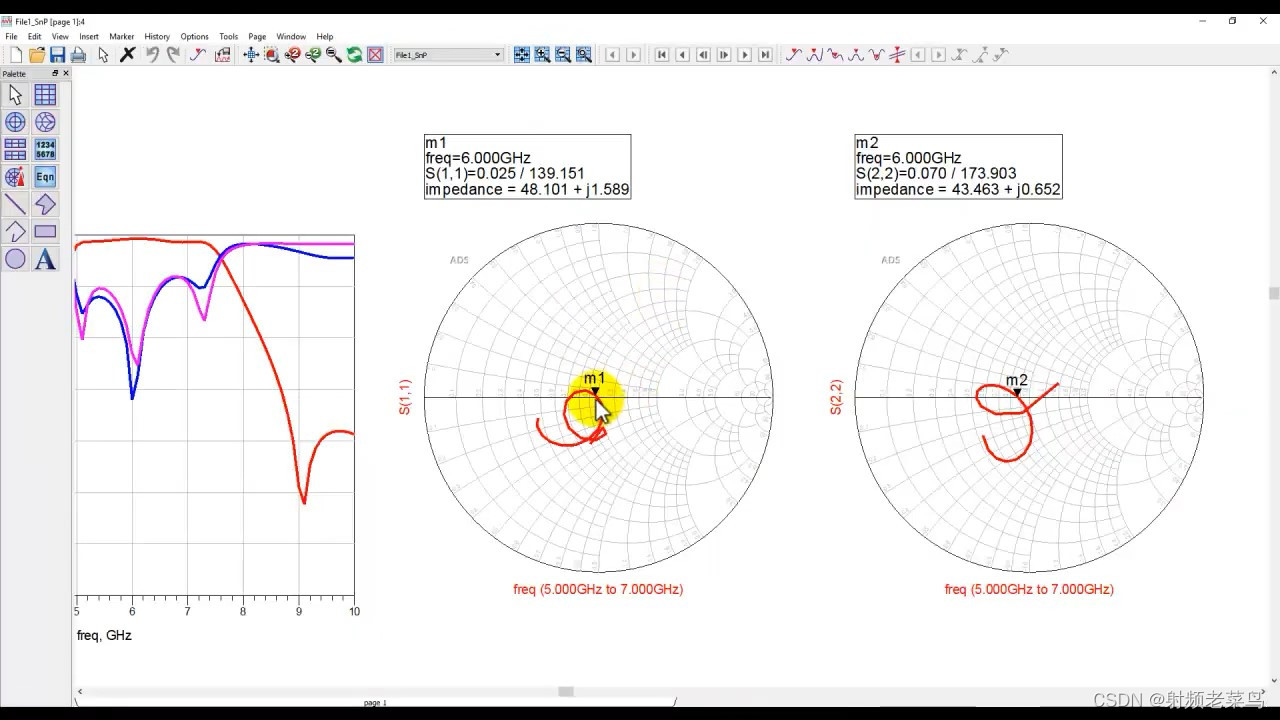Screen dimensions: 1280x720
Task: Undock the Palette panel
Action: pos(55,73)
